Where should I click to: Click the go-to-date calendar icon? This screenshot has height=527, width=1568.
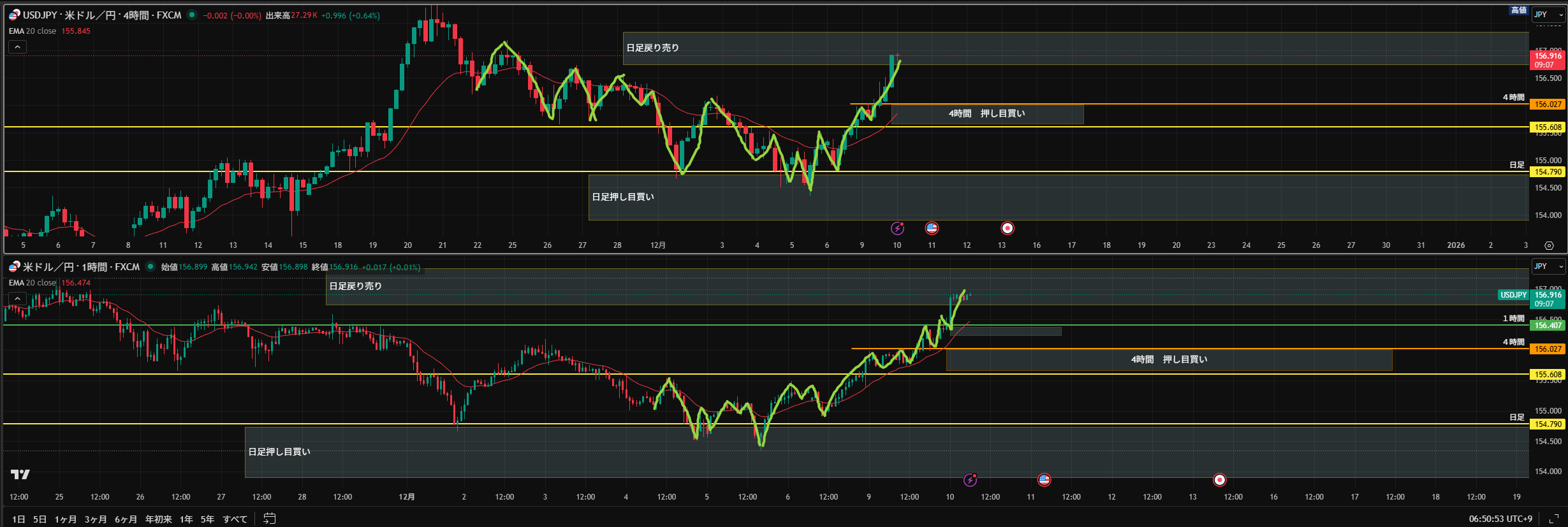tap(270, 519)
